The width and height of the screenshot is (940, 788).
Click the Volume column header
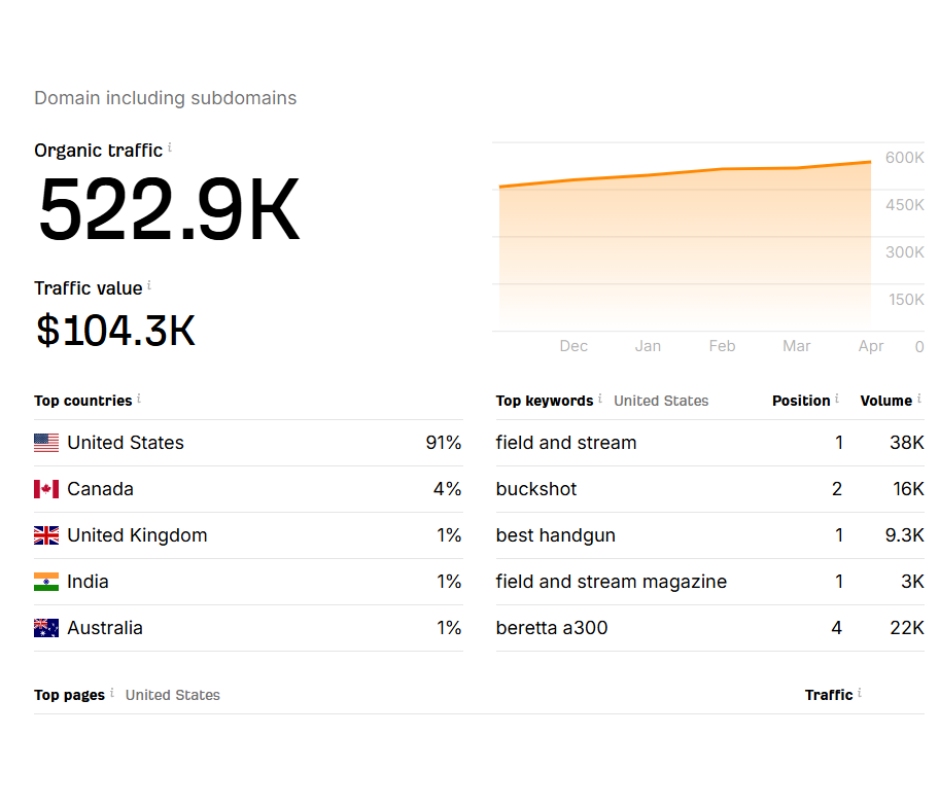click(886, 401)
